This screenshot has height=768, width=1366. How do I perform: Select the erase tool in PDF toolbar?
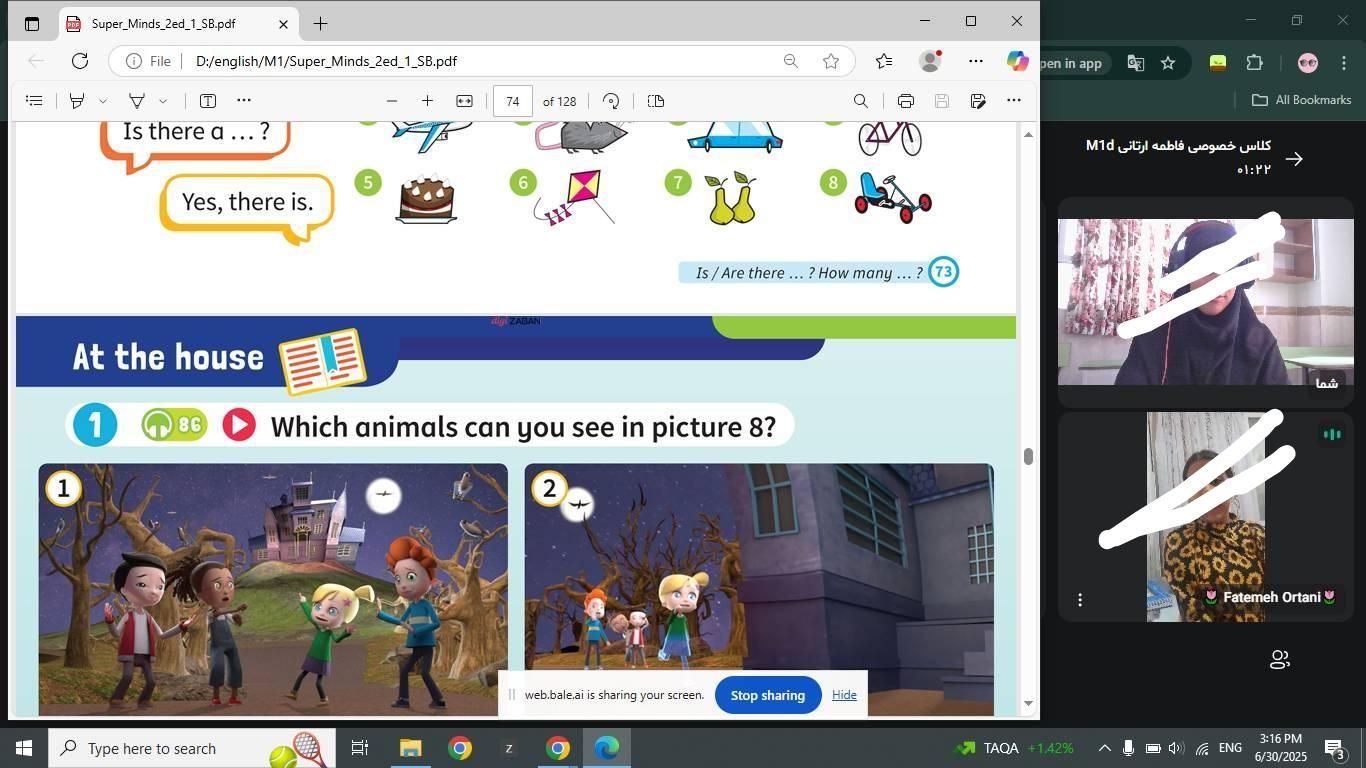click(x=137, y=101)
